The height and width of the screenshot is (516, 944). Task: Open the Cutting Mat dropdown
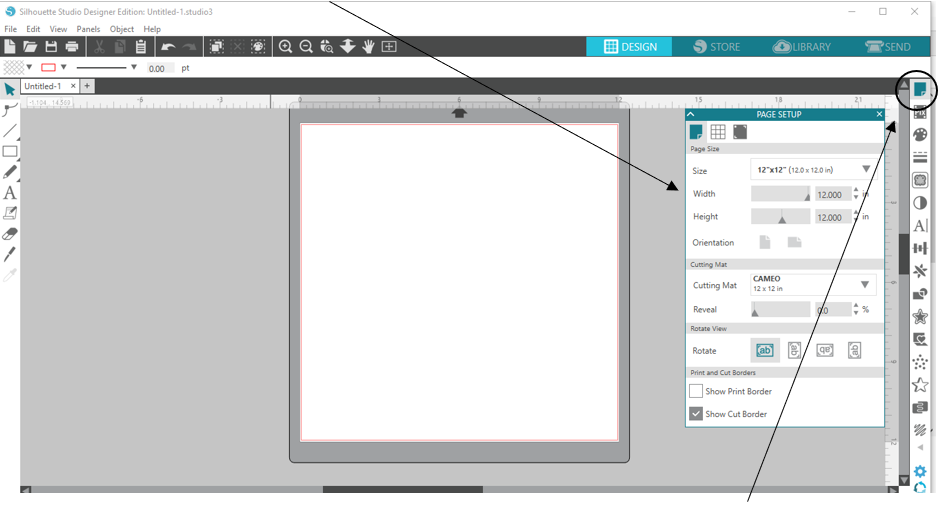813,284
